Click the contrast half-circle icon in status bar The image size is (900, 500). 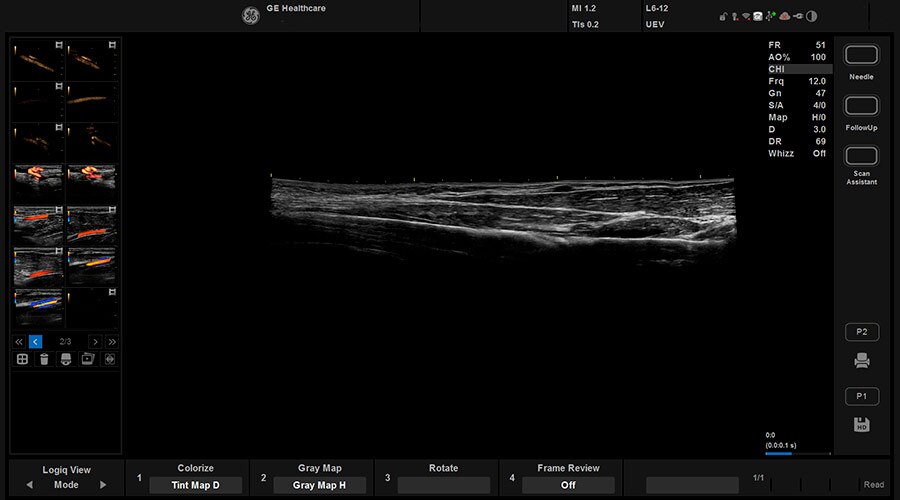[811, 16]
